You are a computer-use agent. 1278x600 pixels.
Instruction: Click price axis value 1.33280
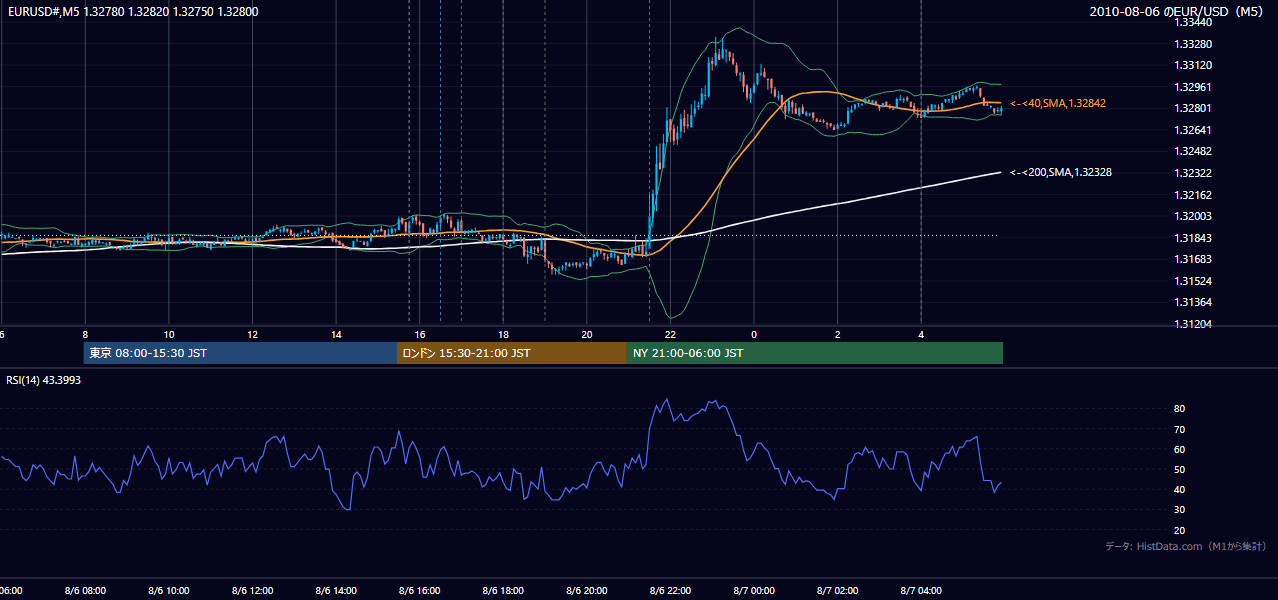click(1193, 44)
